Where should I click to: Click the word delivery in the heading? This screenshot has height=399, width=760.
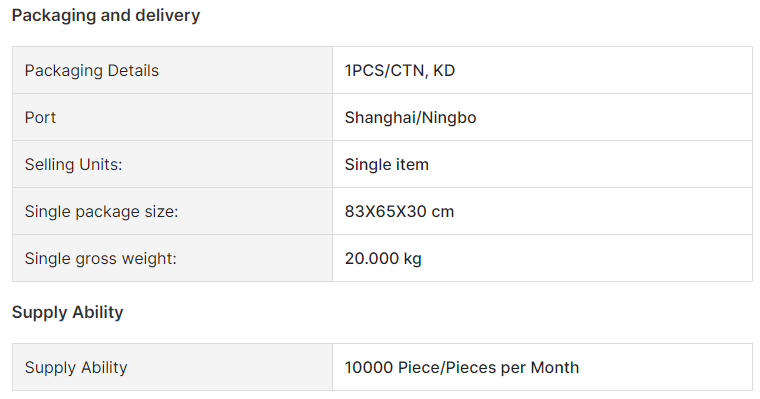pyautogui.click(x=168, y=16)
